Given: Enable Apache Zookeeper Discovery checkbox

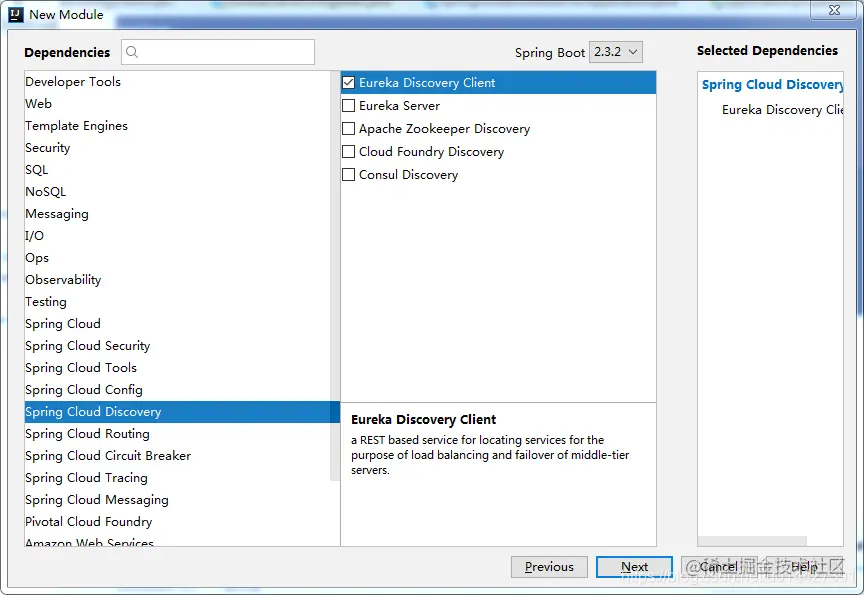Looking at the screenshot, I should 348,128.
